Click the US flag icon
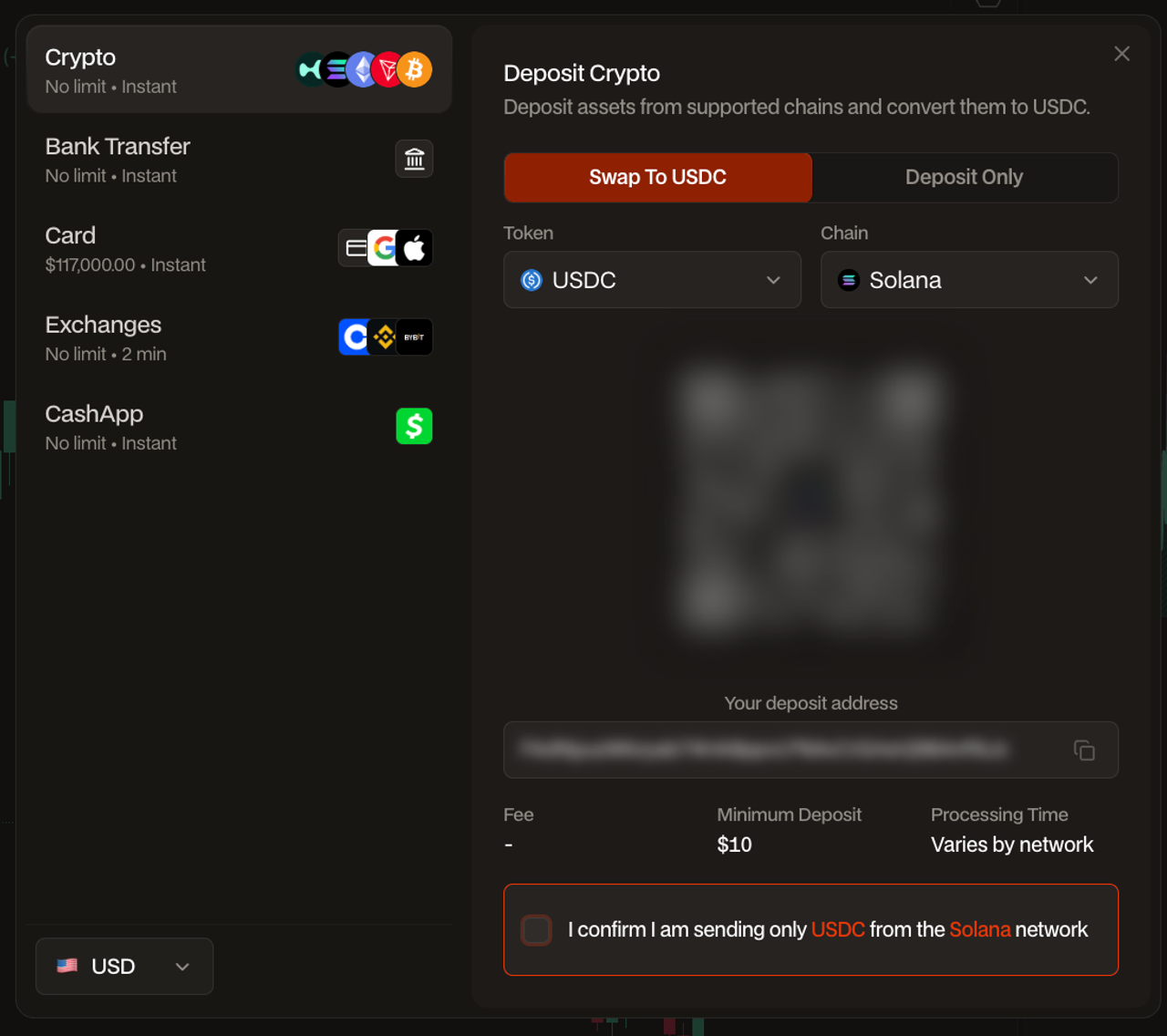 click(x=67, y=966)
